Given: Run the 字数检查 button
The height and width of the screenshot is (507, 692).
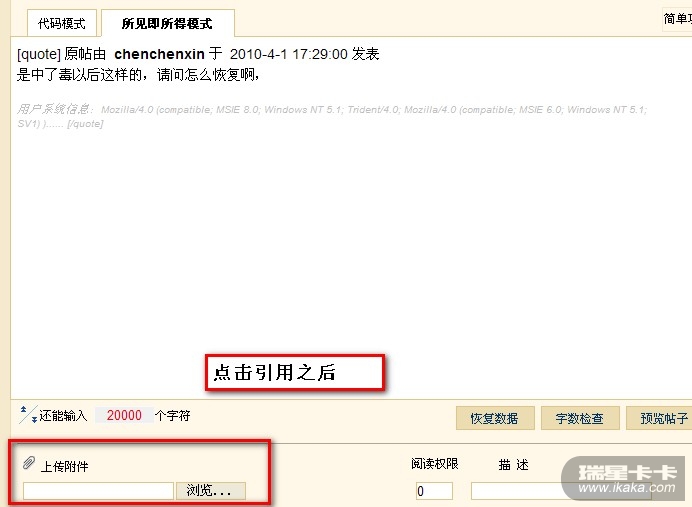Looking at the screenshot, I should (x=580, y=418).
